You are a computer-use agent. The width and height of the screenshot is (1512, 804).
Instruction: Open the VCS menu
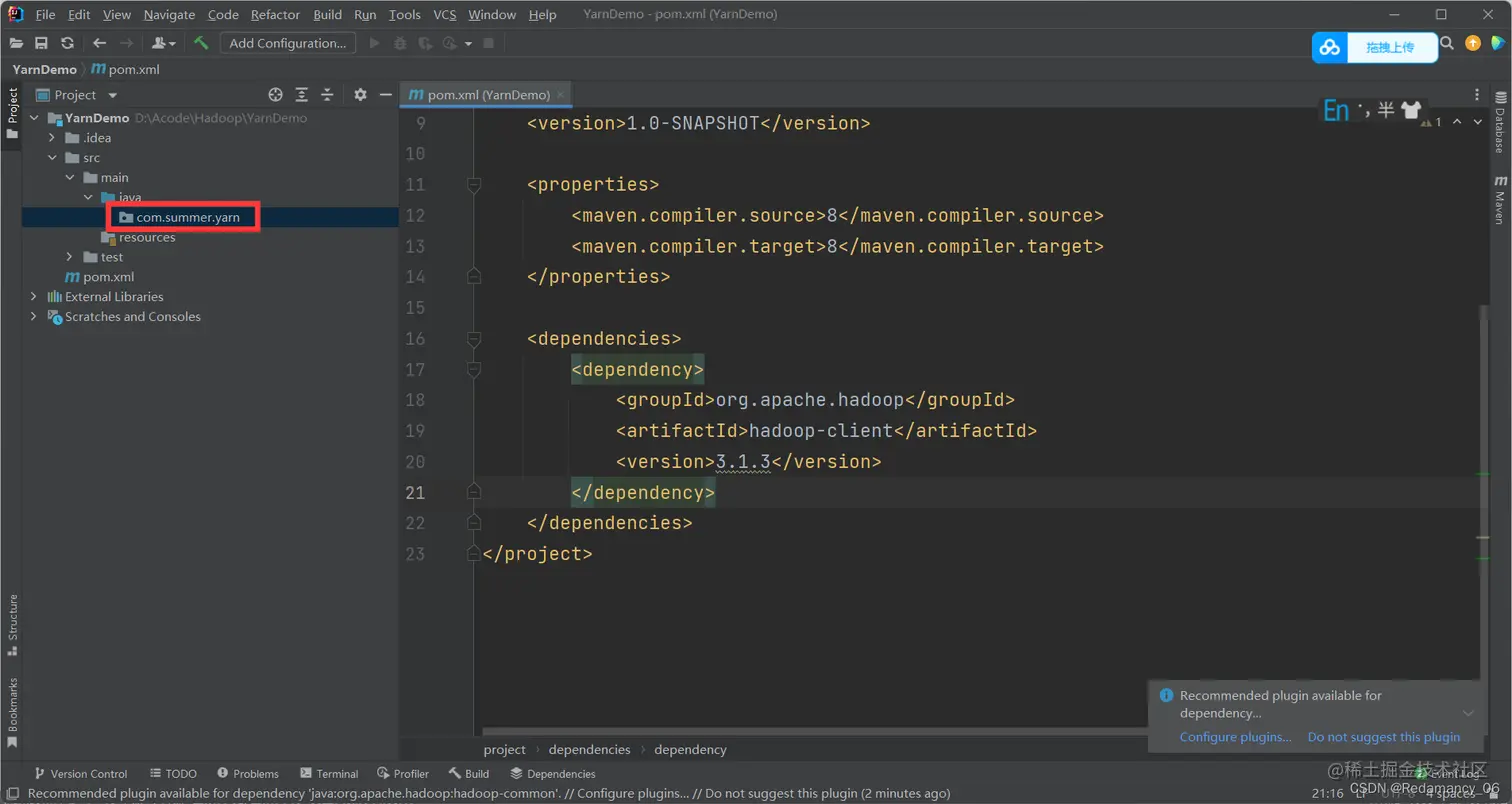(445, 15)
